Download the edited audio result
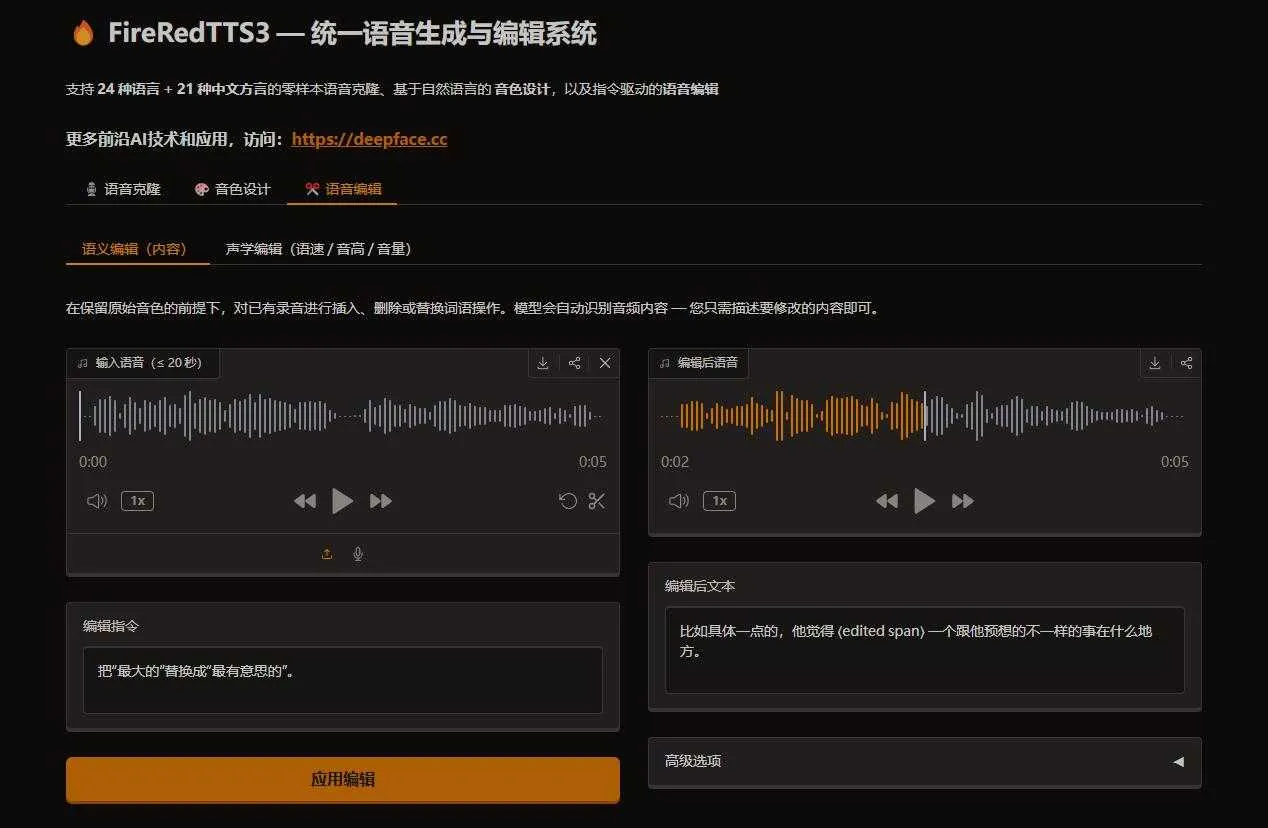Screen dimensions: 1268x828 1155,363
